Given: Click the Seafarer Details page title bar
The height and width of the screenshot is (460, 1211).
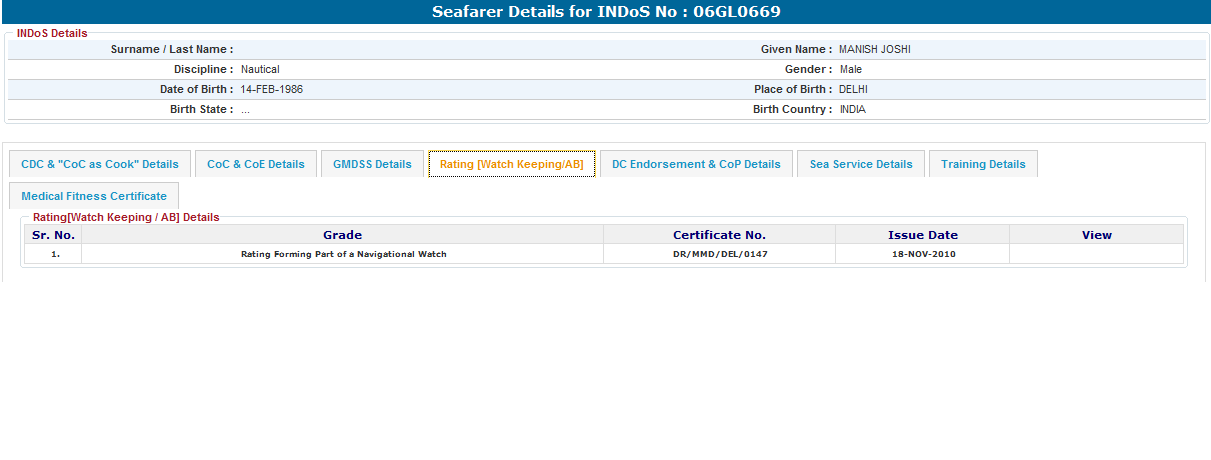Looking at the screenshot, I should [x=605, y=12].
